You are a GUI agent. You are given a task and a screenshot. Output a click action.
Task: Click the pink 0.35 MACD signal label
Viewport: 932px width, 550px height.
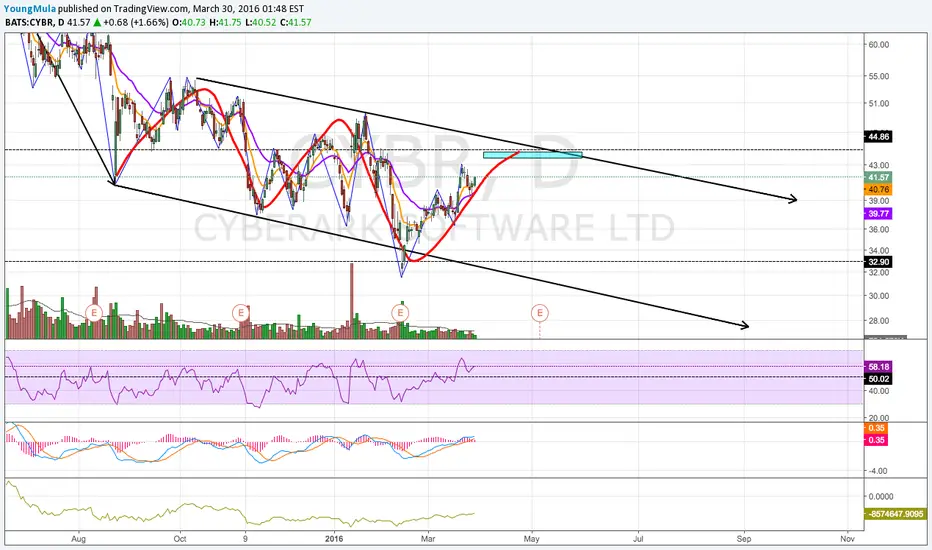click(x=876, y=440)
